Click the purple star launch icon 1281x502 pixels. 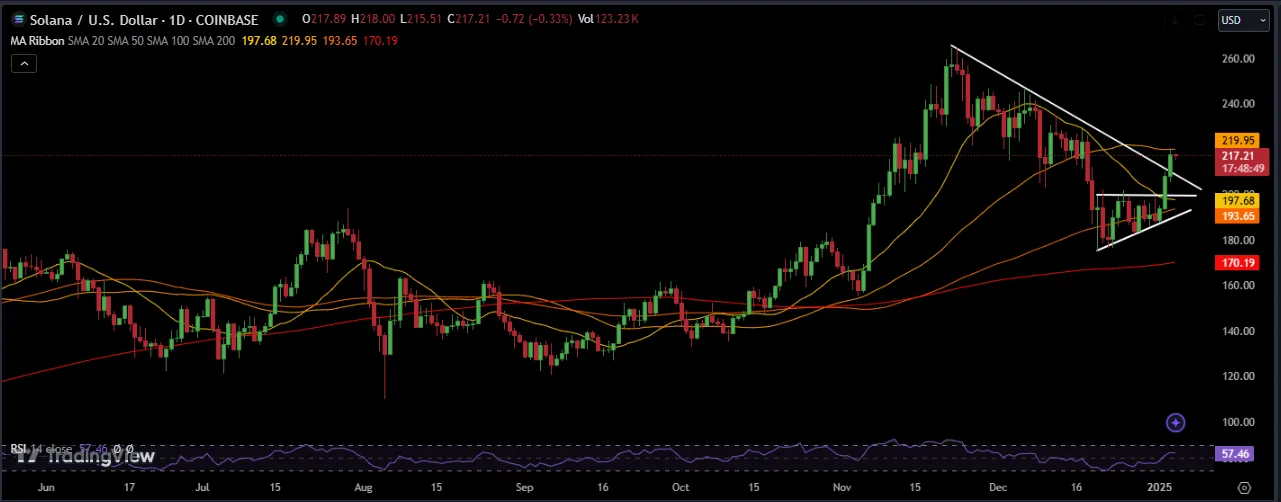pos(1175,423)
